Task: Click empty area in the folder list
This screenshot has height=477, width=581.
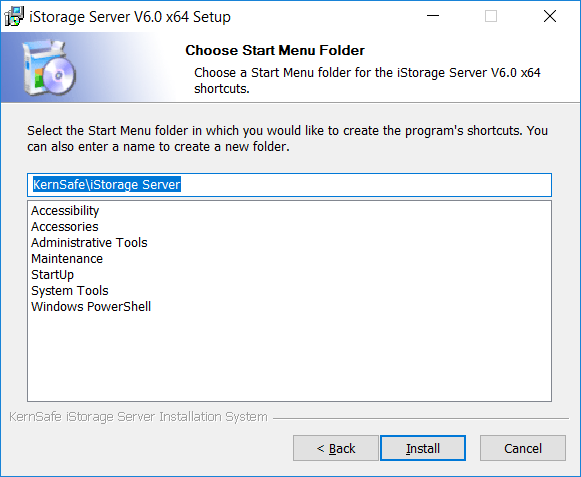Action: point(289,356)
